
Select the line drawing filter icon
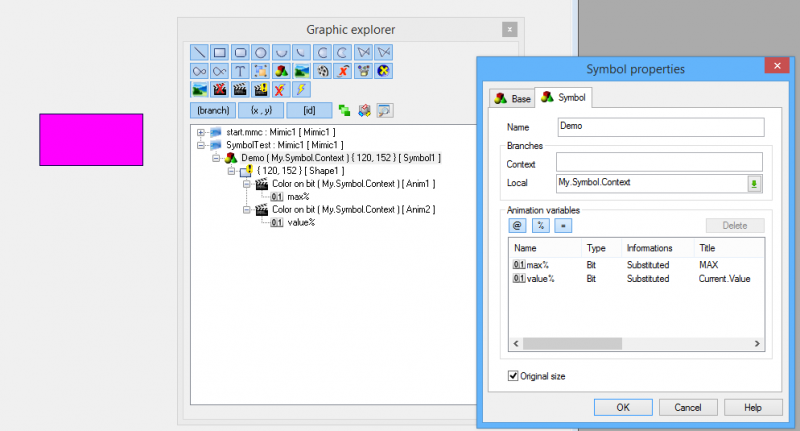point(199,53)
